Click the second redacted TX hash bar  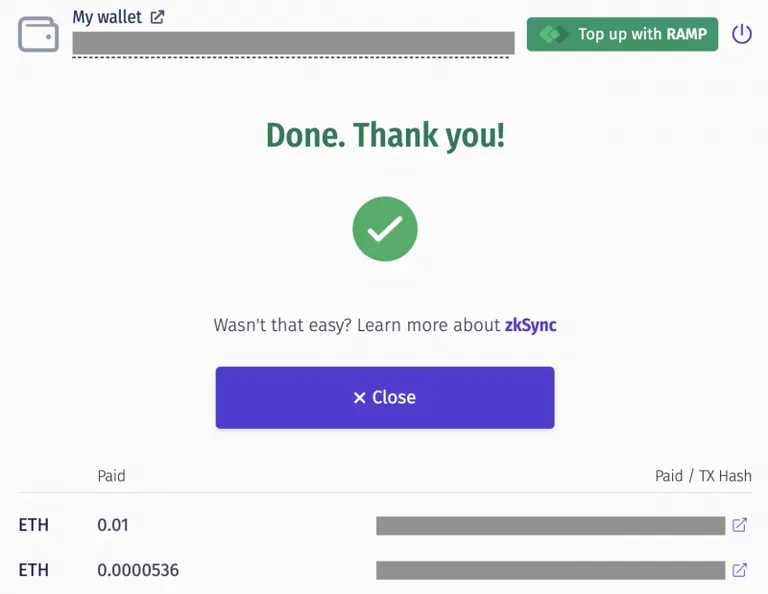click(x=551, y=570)
